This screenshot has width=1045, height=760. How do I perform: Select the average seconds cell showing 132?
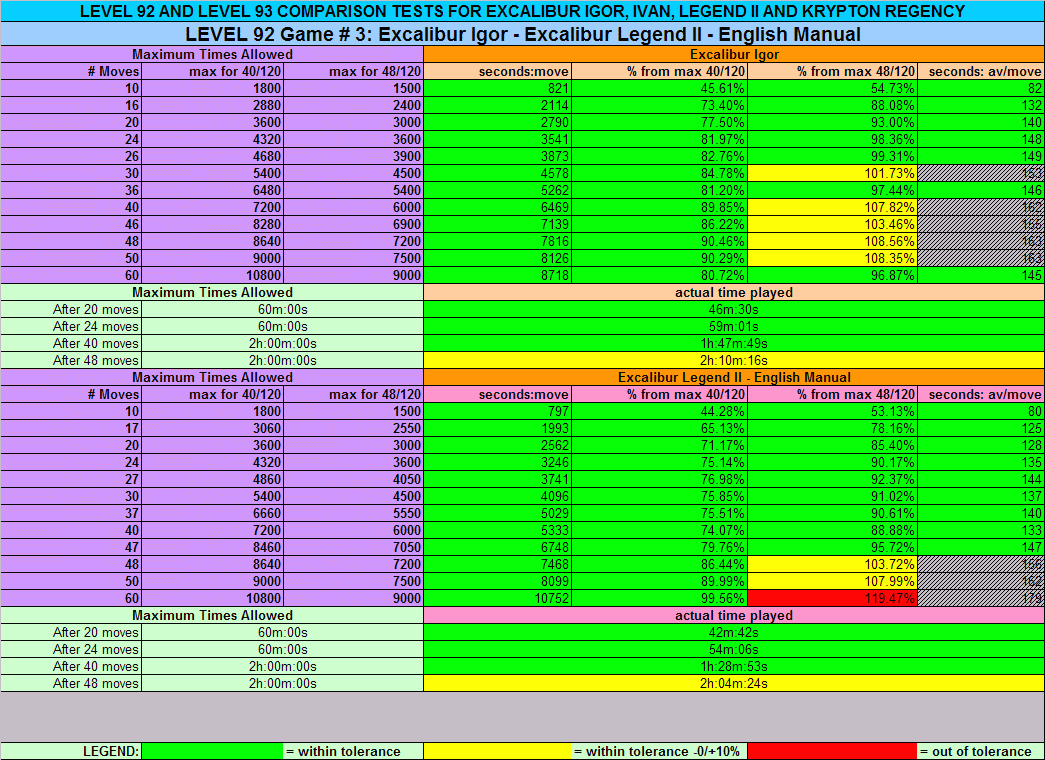pyautogui.click(x=981, y=105)
